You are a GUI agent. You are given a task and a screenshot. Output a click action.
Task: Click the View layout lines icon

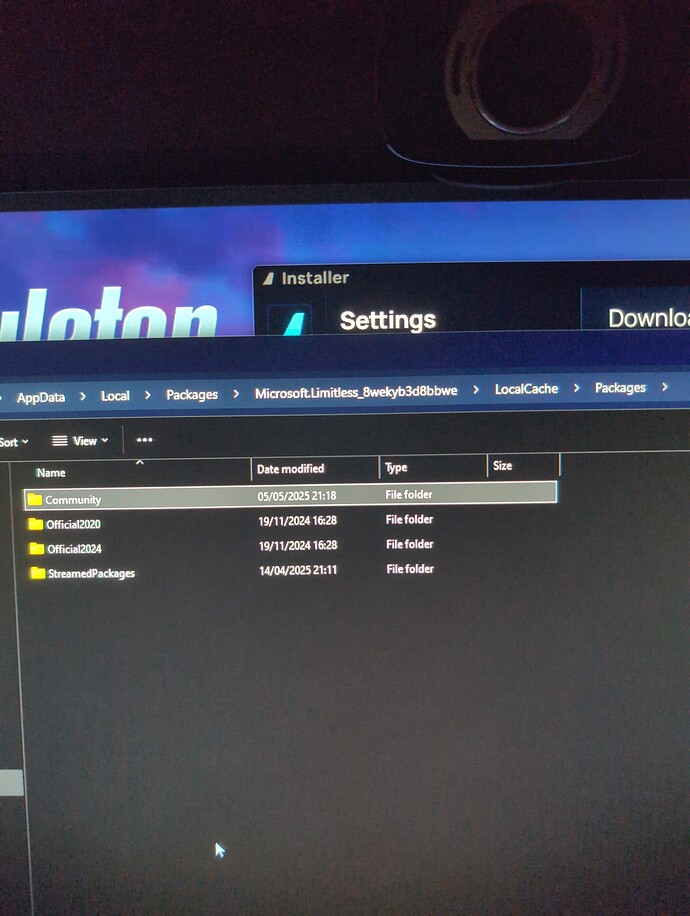[x=59, y=441]
